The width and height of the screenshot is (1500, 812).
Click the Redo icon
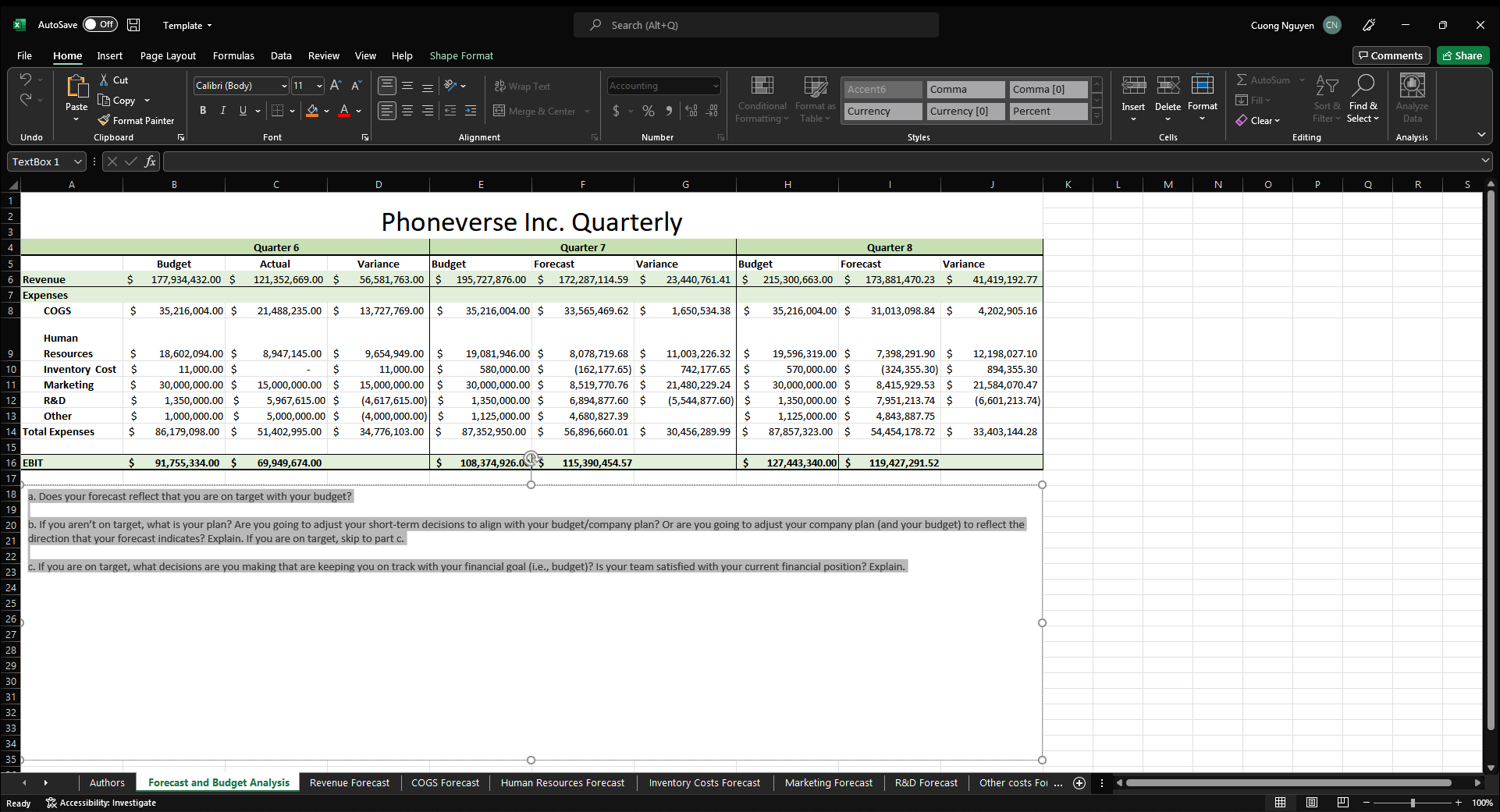[x=26, y=100]
